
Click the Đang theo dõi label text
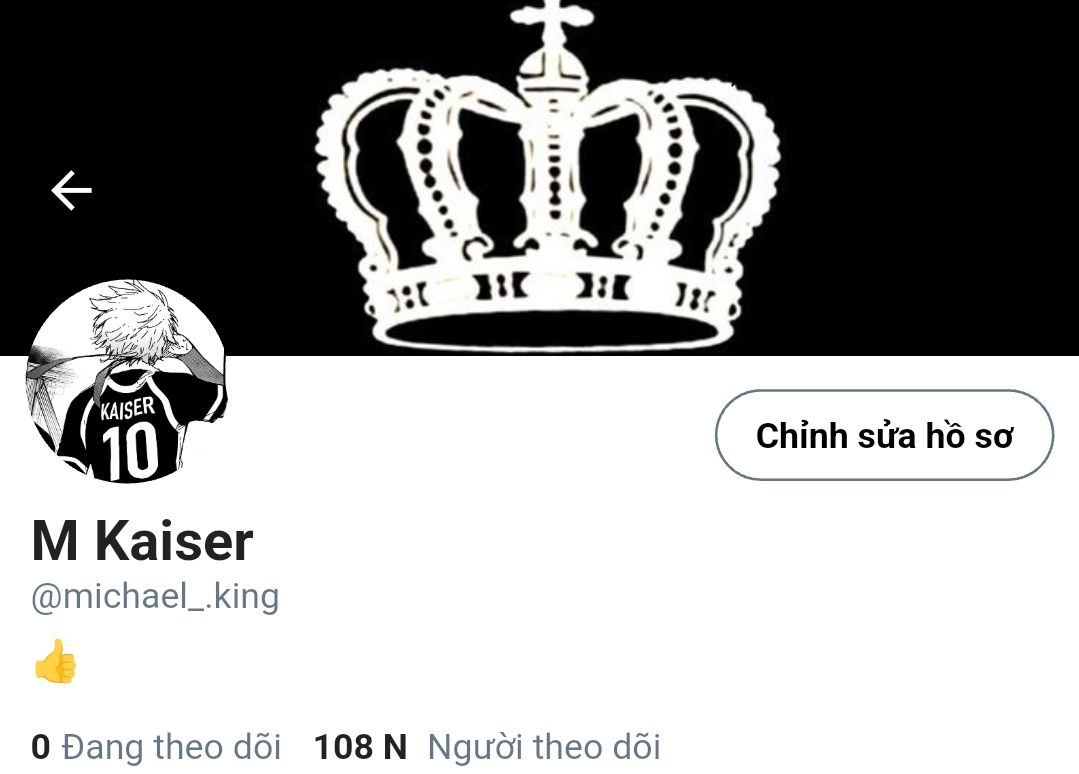[171, 747]
